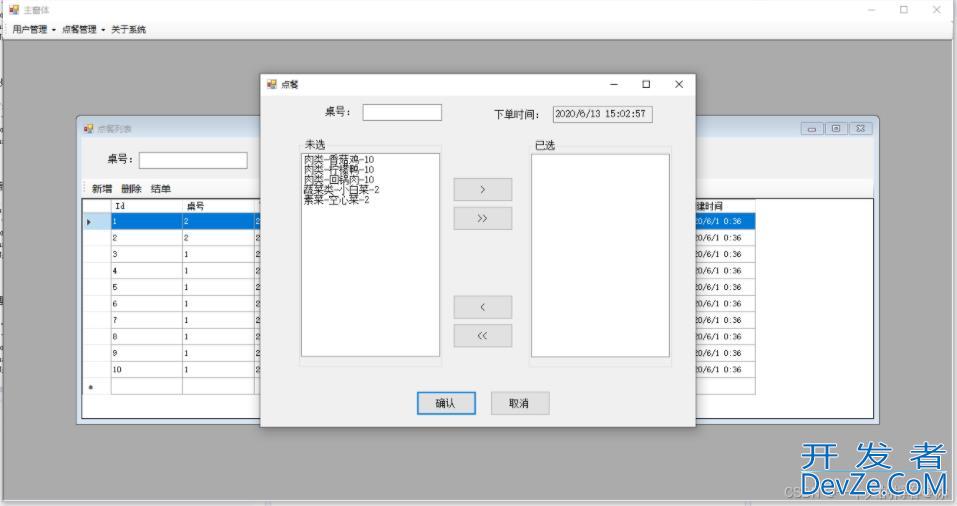The width and height of the screenshot is (957, 506).
Task: Click the row header arrow of first row
Action: coord(96,221)
